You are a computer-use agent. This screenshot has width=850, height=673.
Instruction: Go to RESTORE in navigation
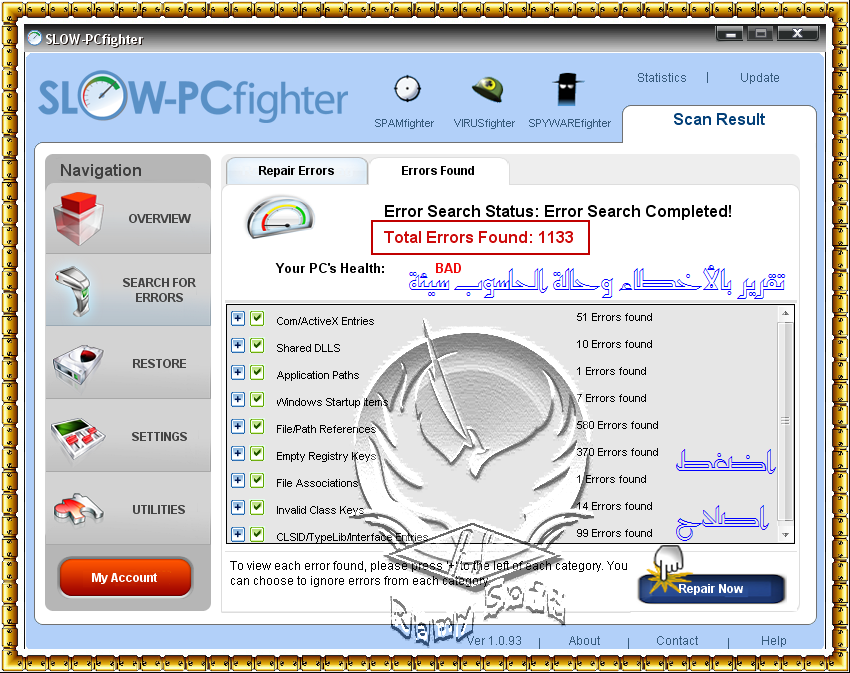(128, 363)
